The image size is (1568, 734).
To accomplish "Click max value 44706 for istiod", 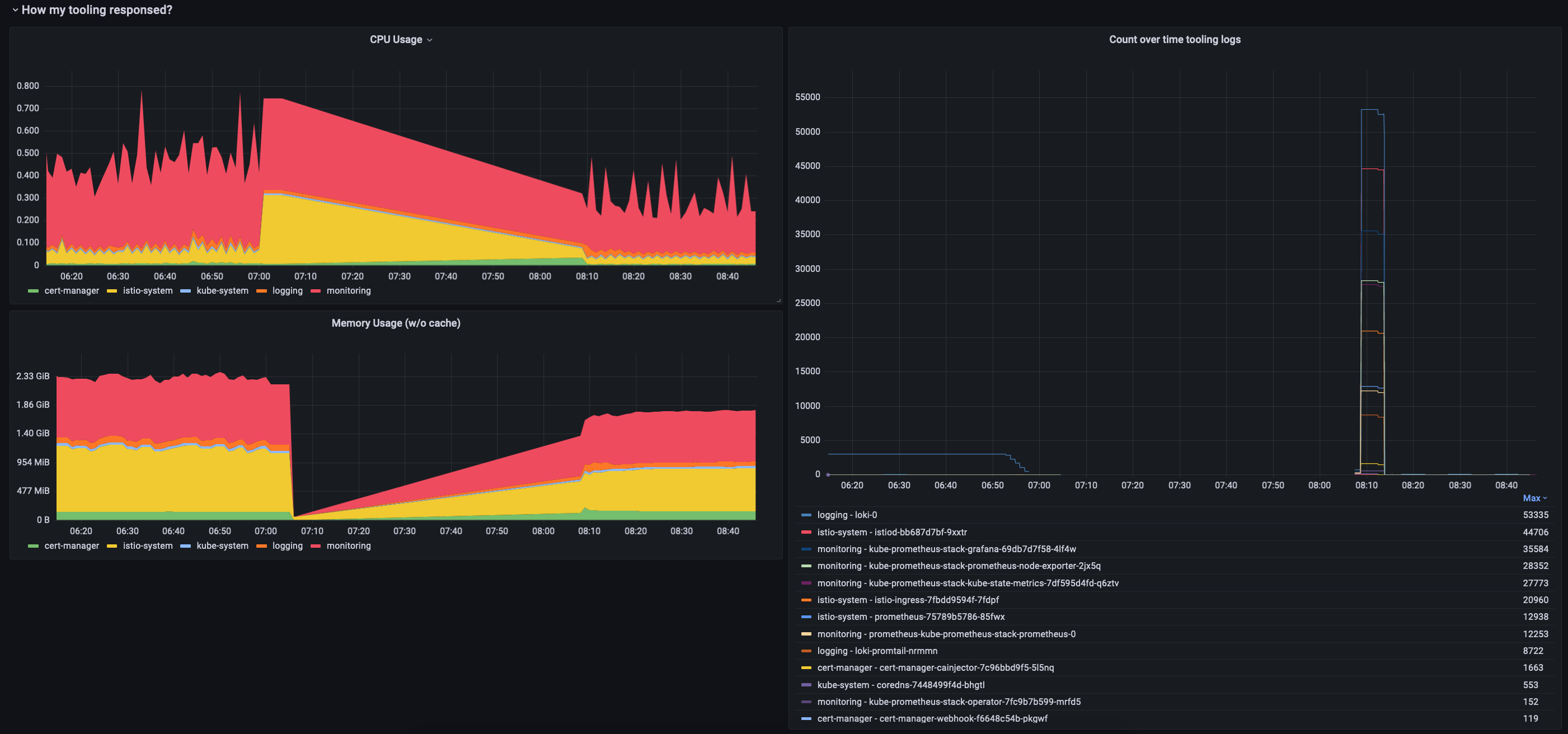I will point(1535,532).
